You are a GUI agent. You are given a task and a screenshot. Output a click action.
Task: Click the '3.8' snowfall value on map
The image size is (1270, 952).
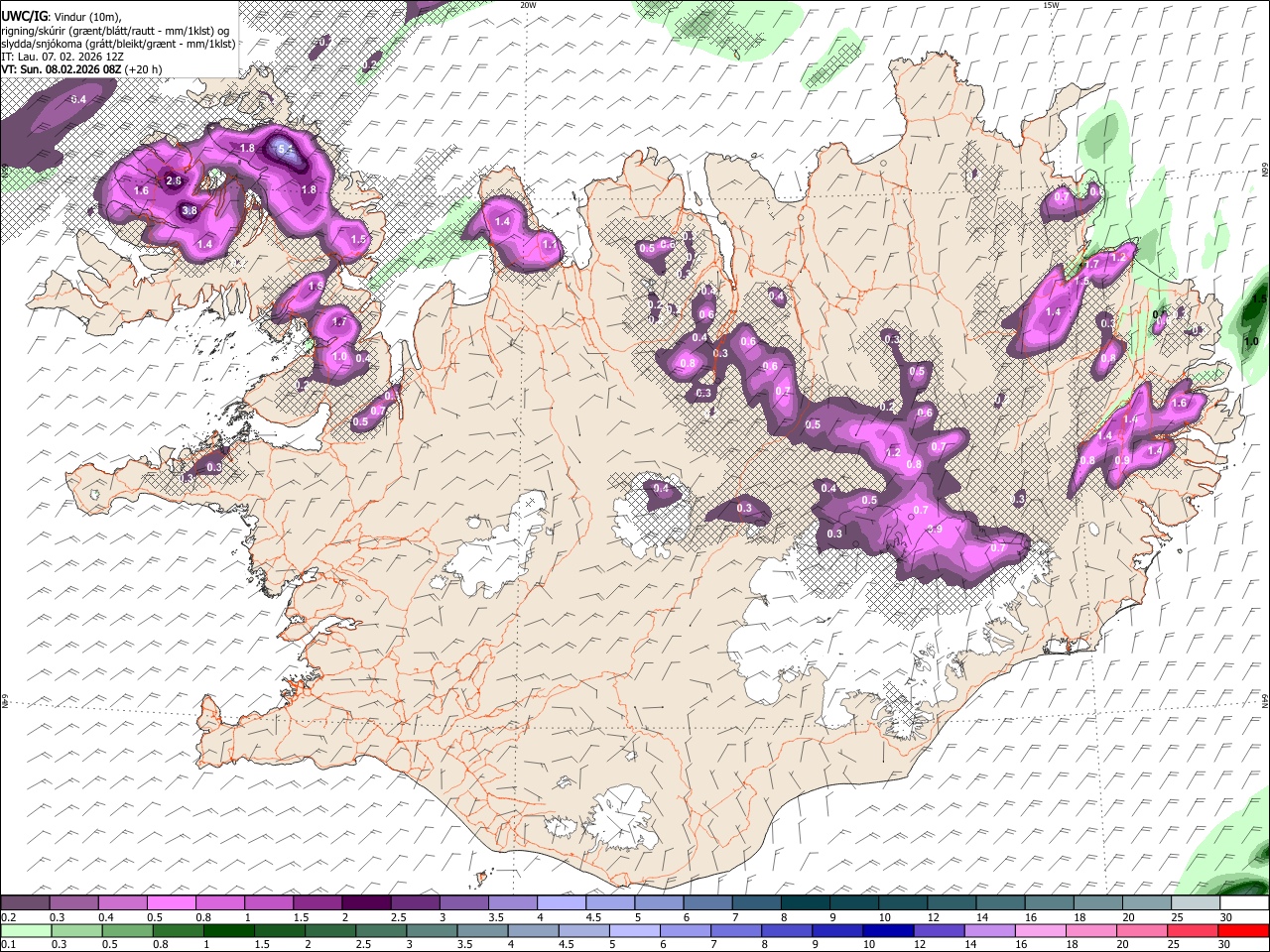pos(190,210)
